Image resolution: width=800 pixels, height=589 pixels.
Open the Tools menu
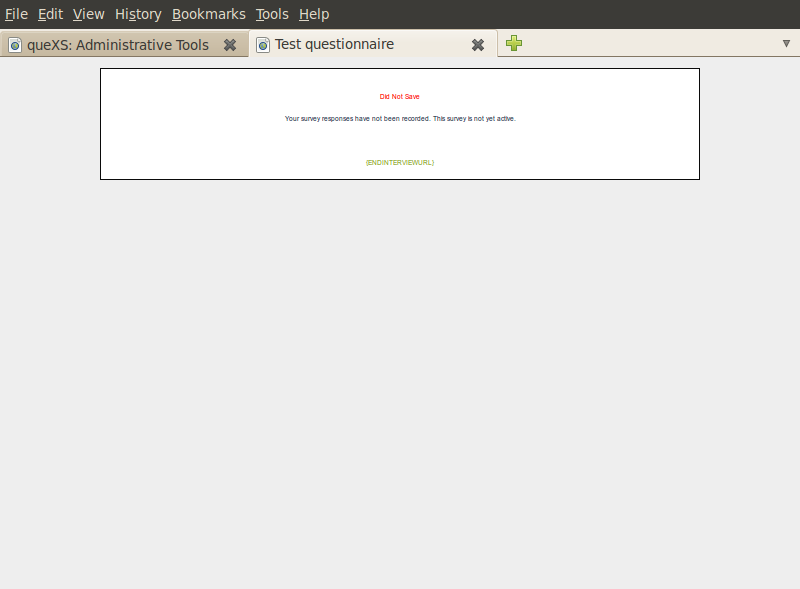click(x=272, y=14)
